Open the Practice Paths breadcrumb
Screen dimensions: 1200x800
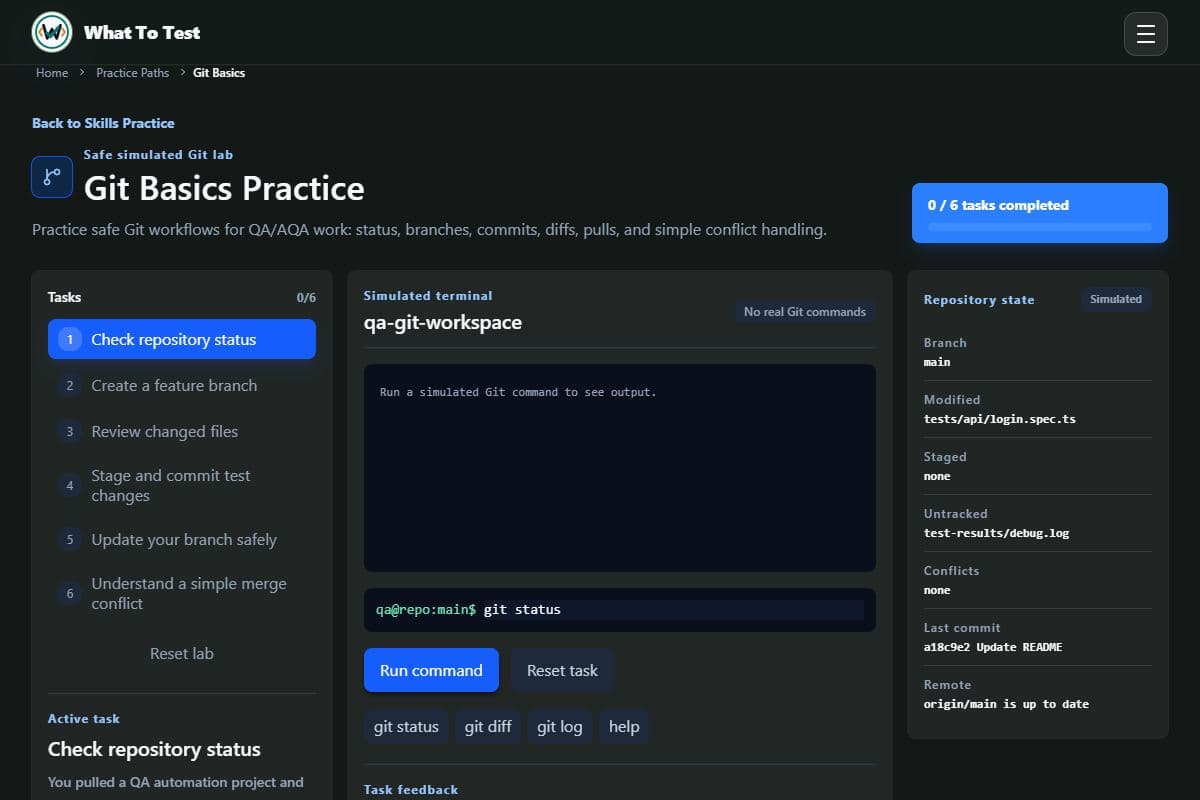(x=133, y=73)
